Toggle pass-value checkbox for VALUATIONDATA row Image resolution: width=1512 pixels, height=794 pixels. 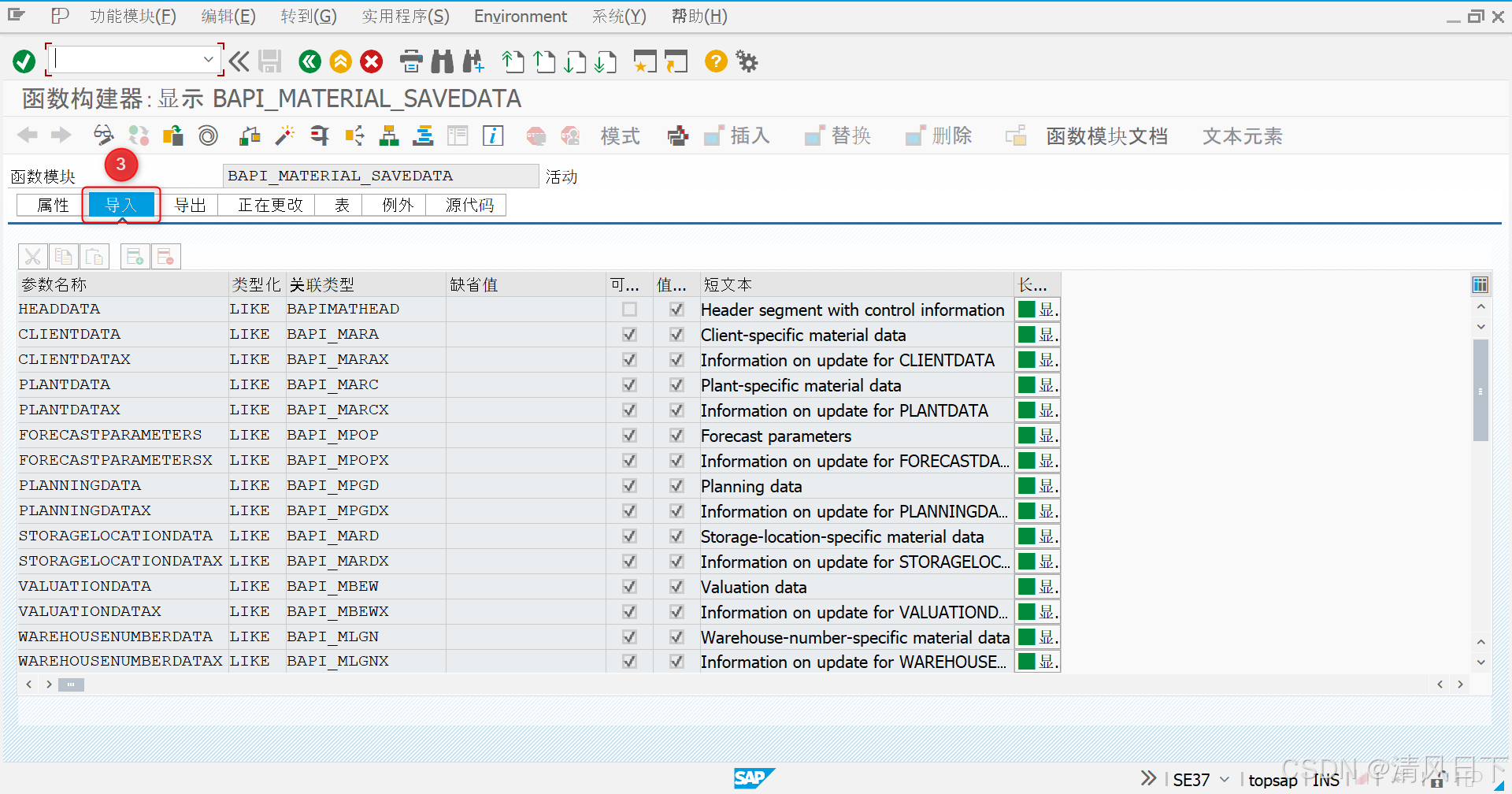(676, 587)
